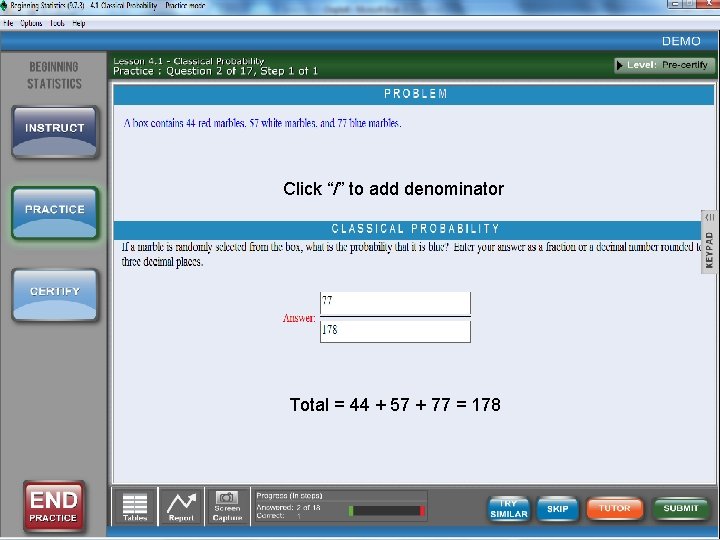Open the Tools menu
This screenshot has height=540, width=720.
point(57,23)
